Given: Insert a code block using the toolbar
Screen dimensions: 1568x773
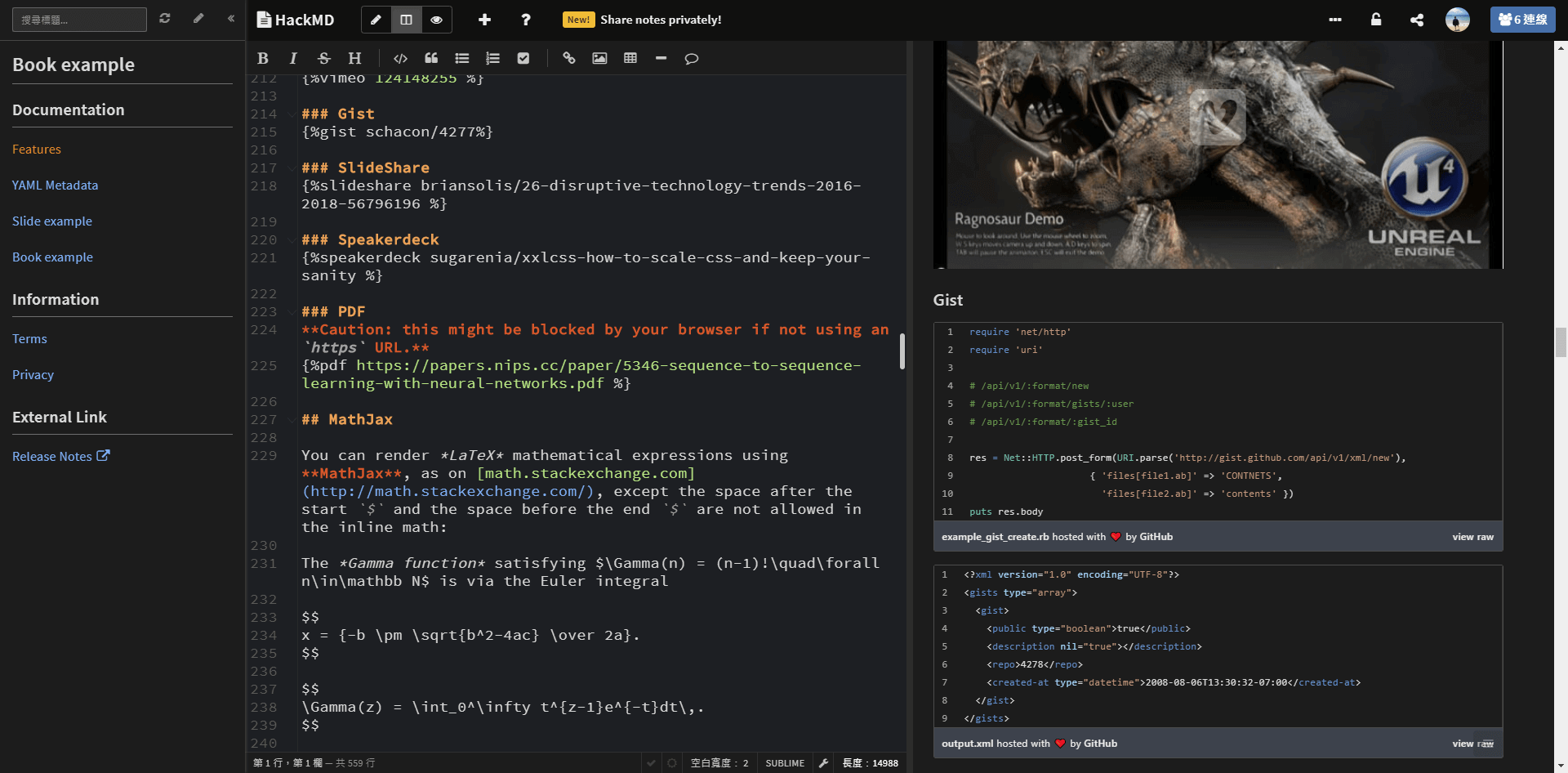Looking at the screenshot, I should pyautogui.click(x=400, y=58).
